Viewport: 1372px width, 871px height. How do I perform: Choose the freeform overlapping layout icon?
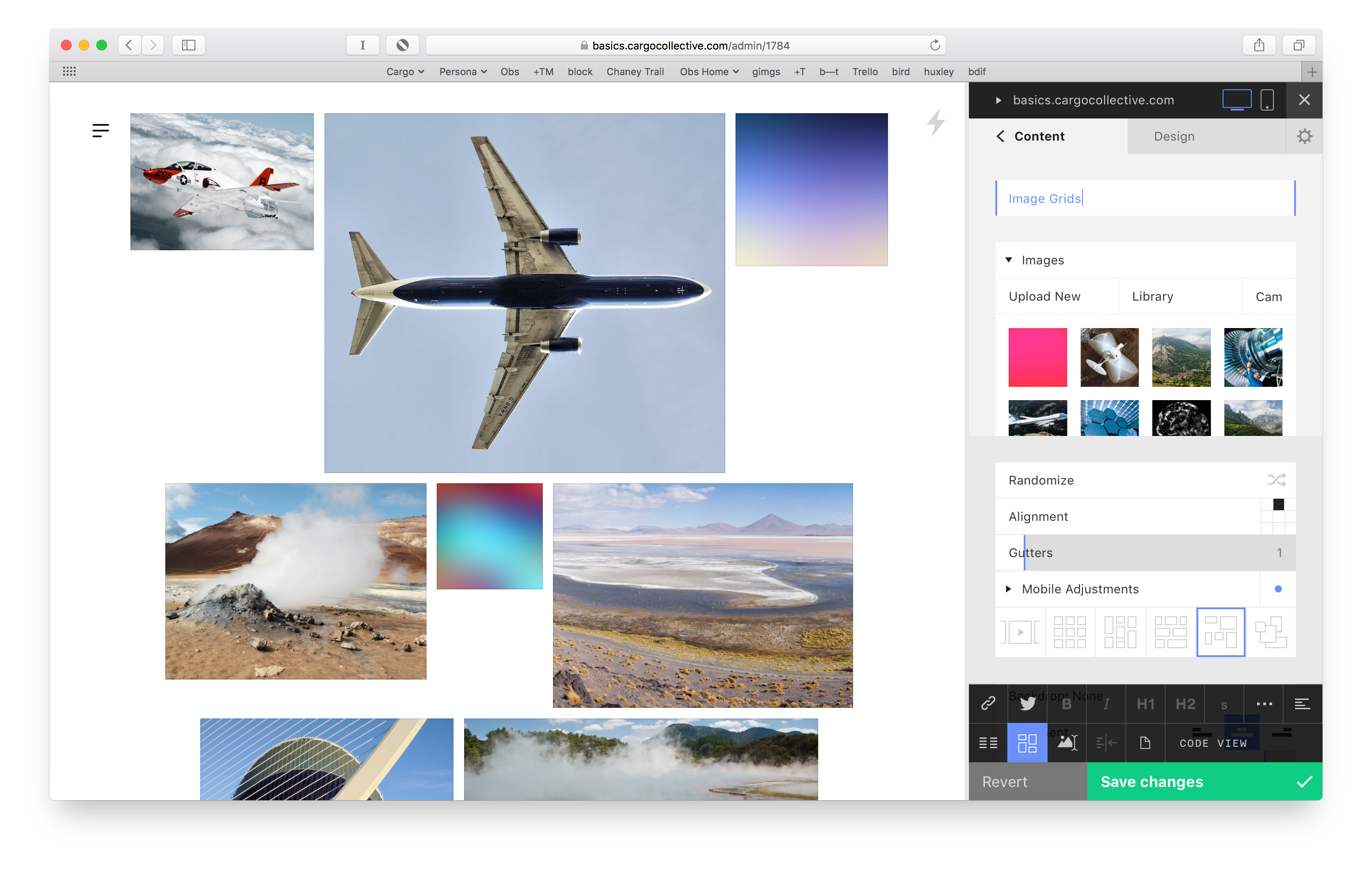point(1270,632)
